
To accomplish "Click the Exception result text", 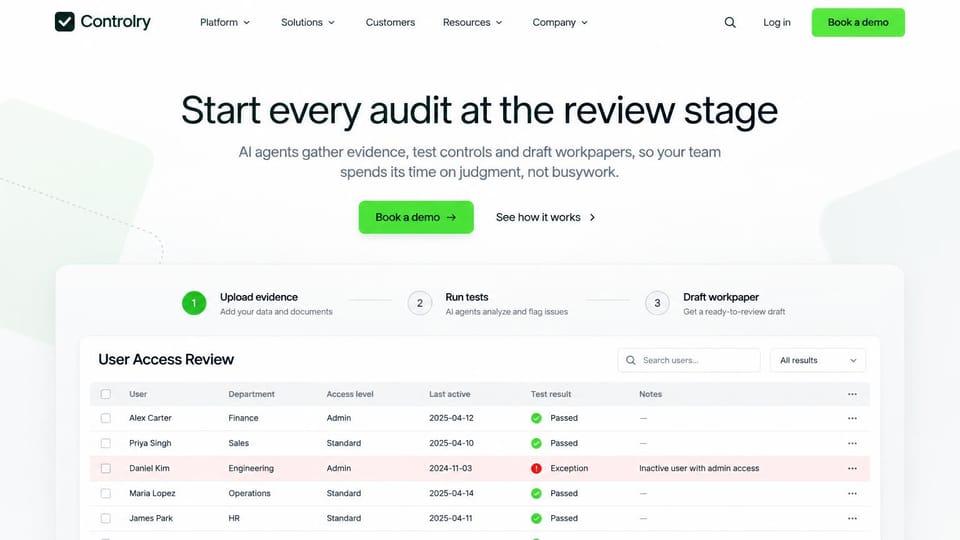I will [569, 468].
